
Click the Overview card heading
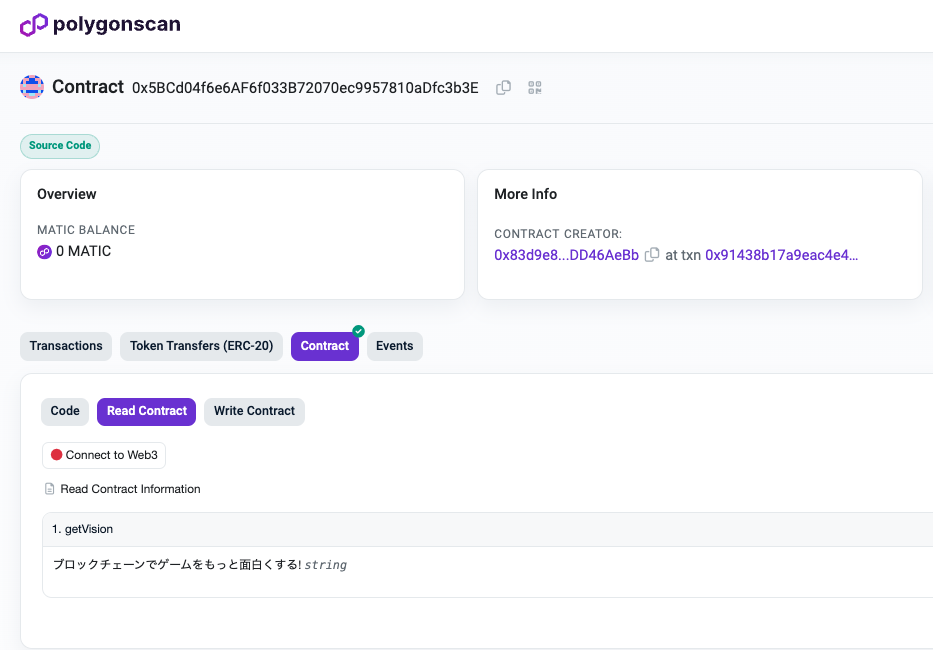pyautogui.click(x=67, y=194)
